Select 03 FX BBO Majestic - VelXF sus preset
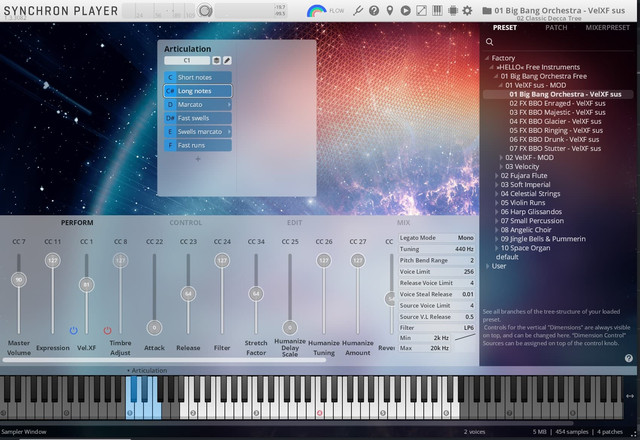This screenshot has height=440, width=640. point(557,112)
